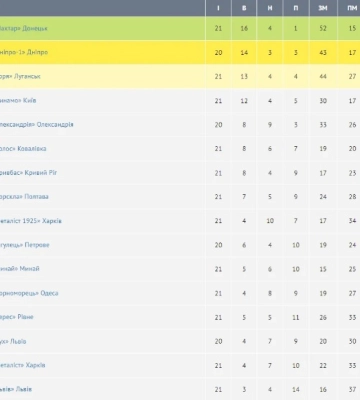Viewport: 360px width, 400px height.
Task: Sort by the «В» wins column header
Action: tap(244, 8)
